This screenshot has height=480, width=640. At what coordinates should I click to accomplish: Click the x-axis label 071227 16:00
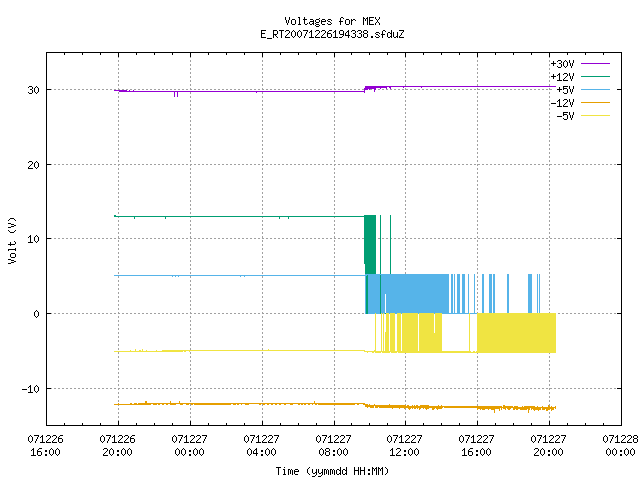[x=476, y=446]
